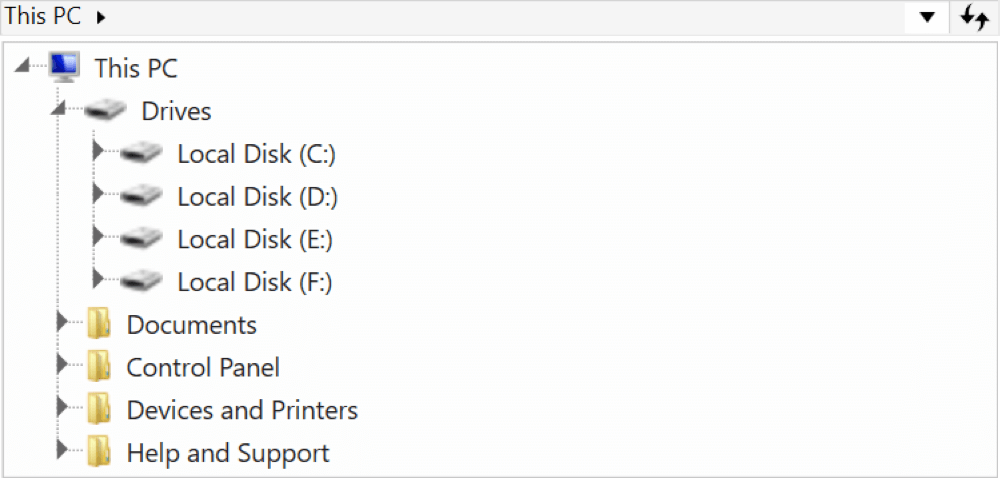Screen dimensions: 1000x480
Task: Expand the Local Disk (E:) node
Action: tap(97, 237)
